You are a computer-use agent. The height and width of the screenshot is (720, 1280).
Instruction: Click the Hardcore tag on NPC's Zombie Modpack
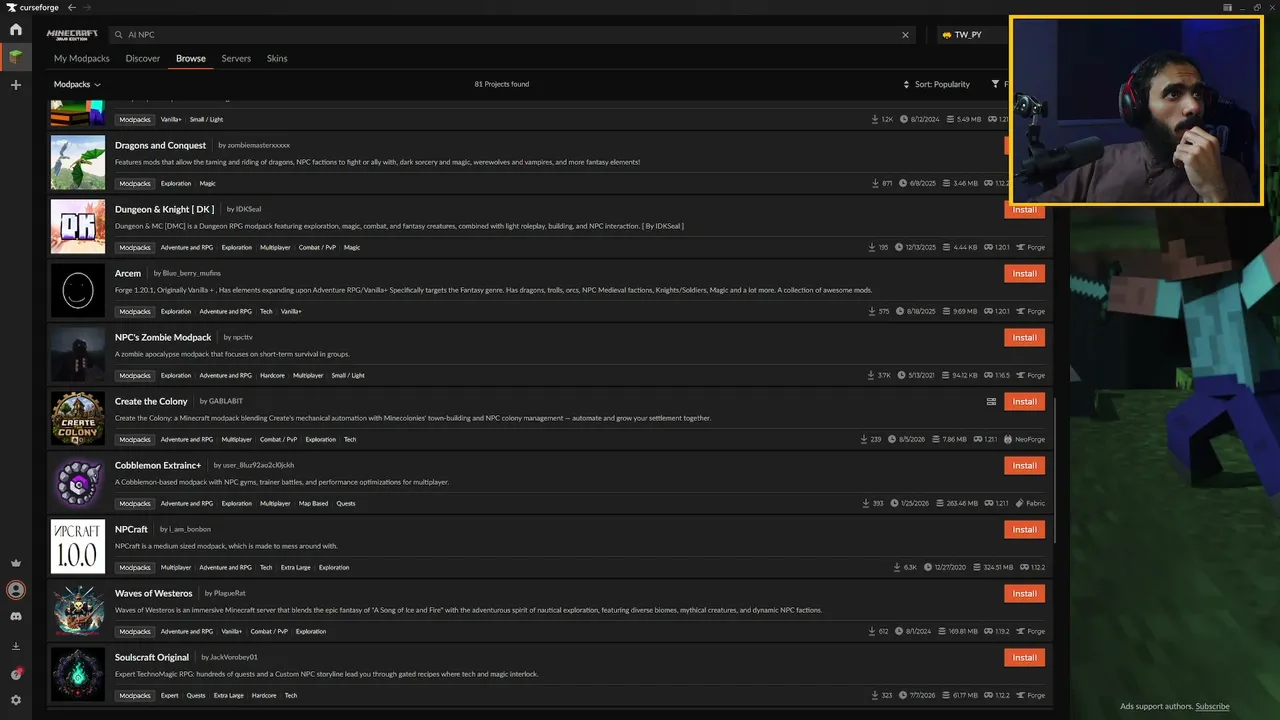[272, 376]
